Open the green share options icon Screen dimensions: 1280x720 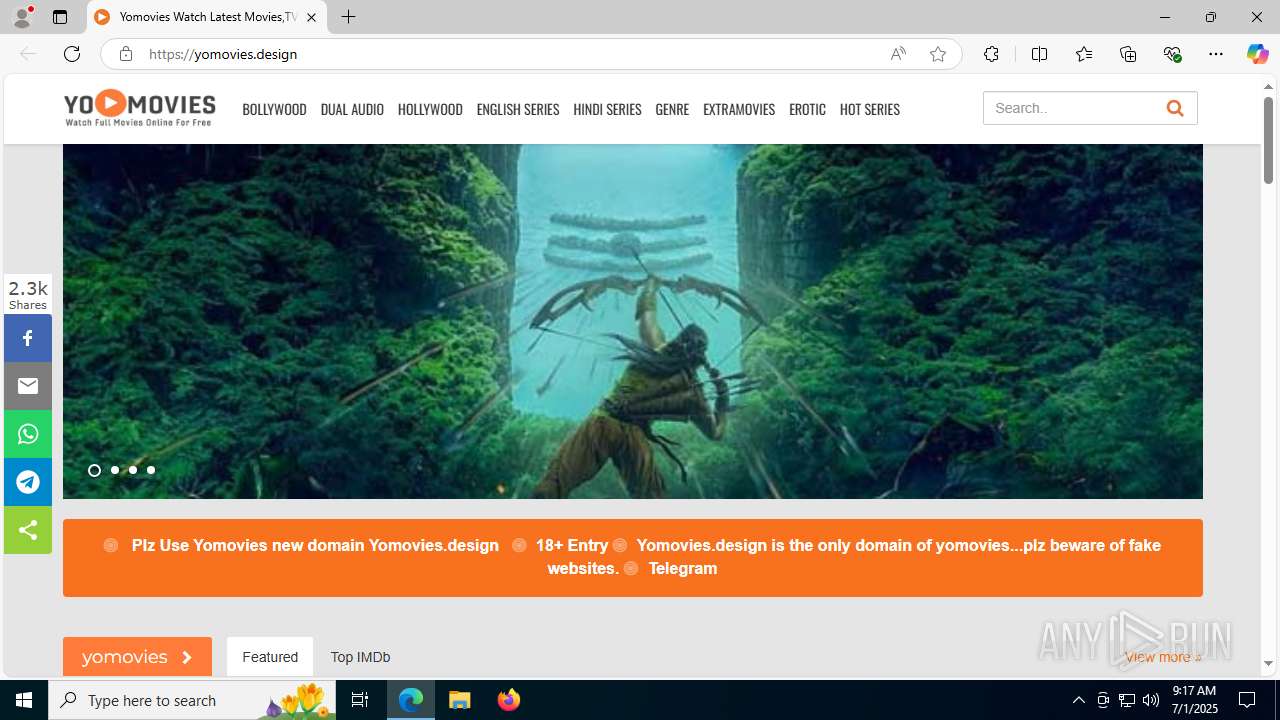28,530
